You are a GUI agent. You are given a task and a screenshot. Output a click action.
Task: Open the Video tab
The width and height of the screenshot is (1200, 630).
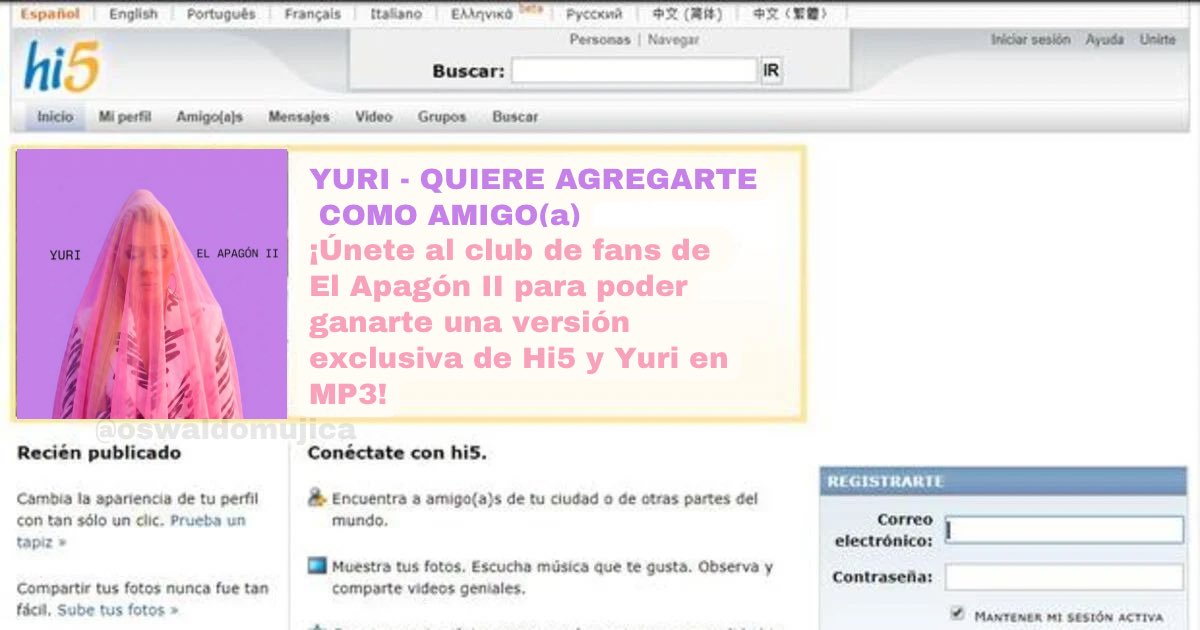click(x=374, y=117)
